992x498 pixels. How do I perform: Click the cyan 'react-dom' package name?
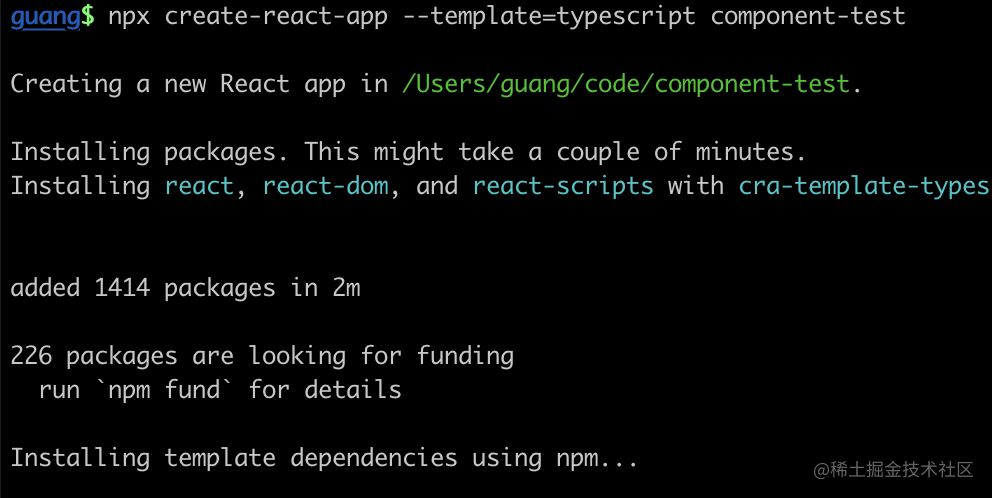326,186
